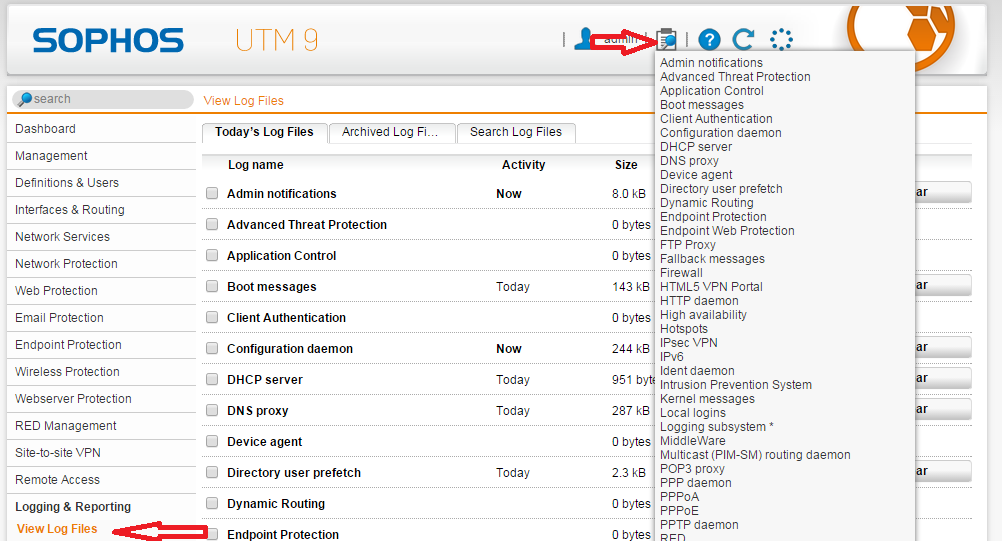Screen dimensions: 1002x541
Task: Expand Definitions & Users section
Action: coord(102,183)
